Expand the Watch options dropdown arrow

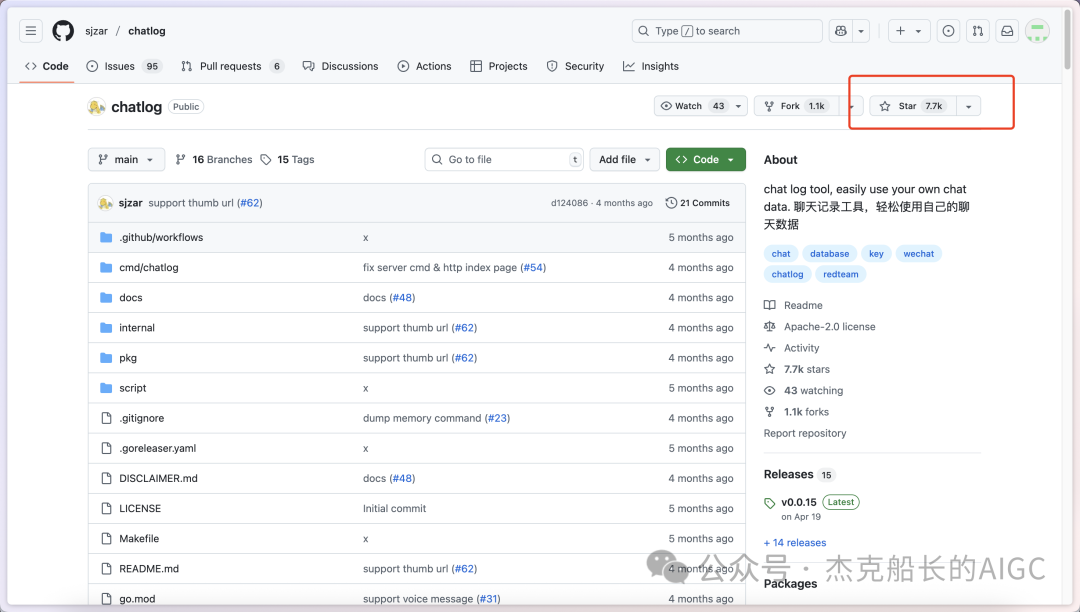pyautogui.click(x=738, y=106)
